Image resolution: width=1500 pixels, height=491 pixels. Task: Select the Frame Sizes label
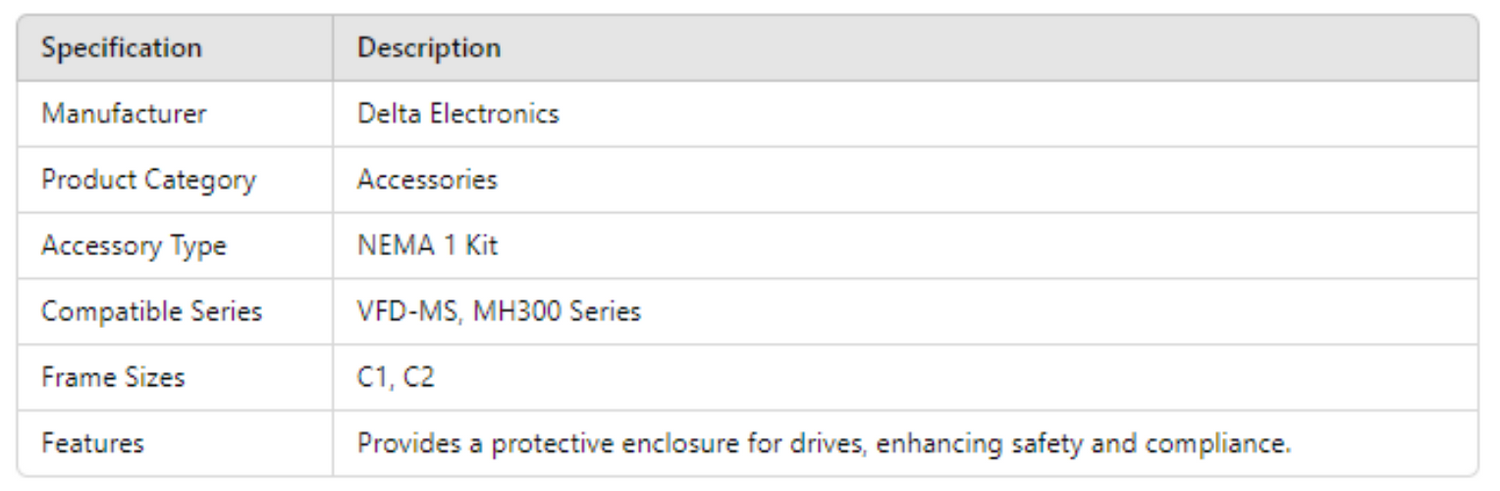click(113, 378)
